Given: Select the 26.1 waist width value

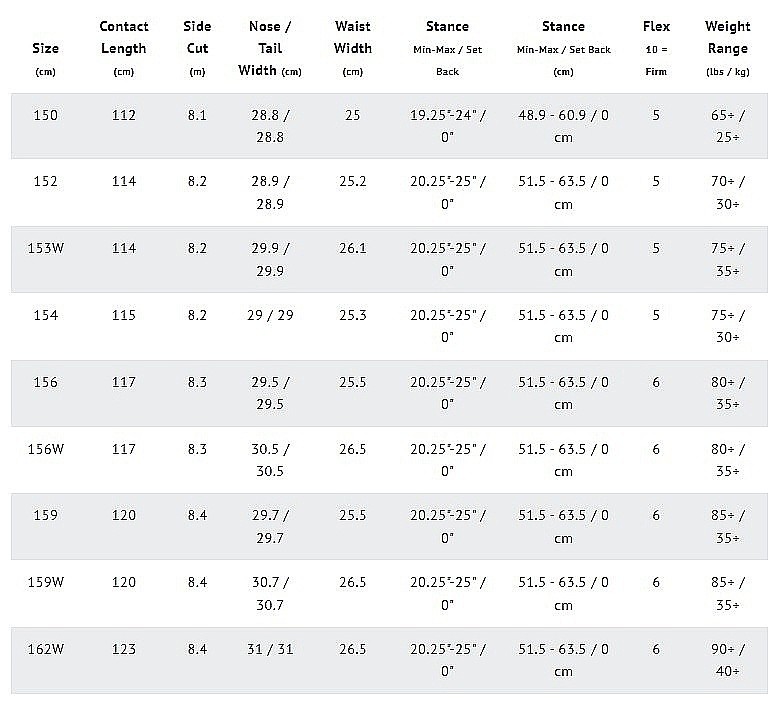Looking at the screenshot, I should tap(352, 249).
